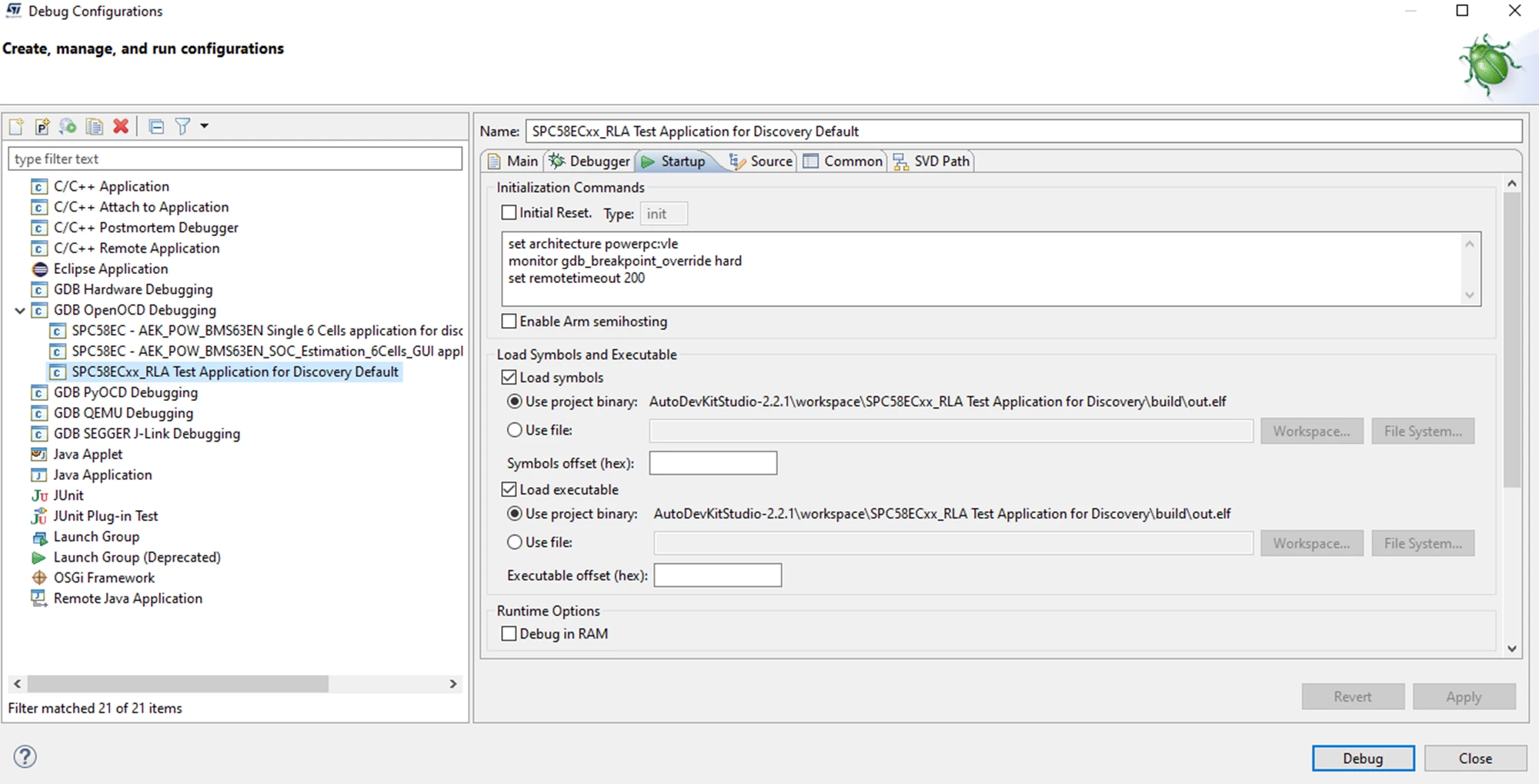This screenshot has height=784, width=1539.
Task: Open the help question mark icon
Action: [x=25, y=756]
